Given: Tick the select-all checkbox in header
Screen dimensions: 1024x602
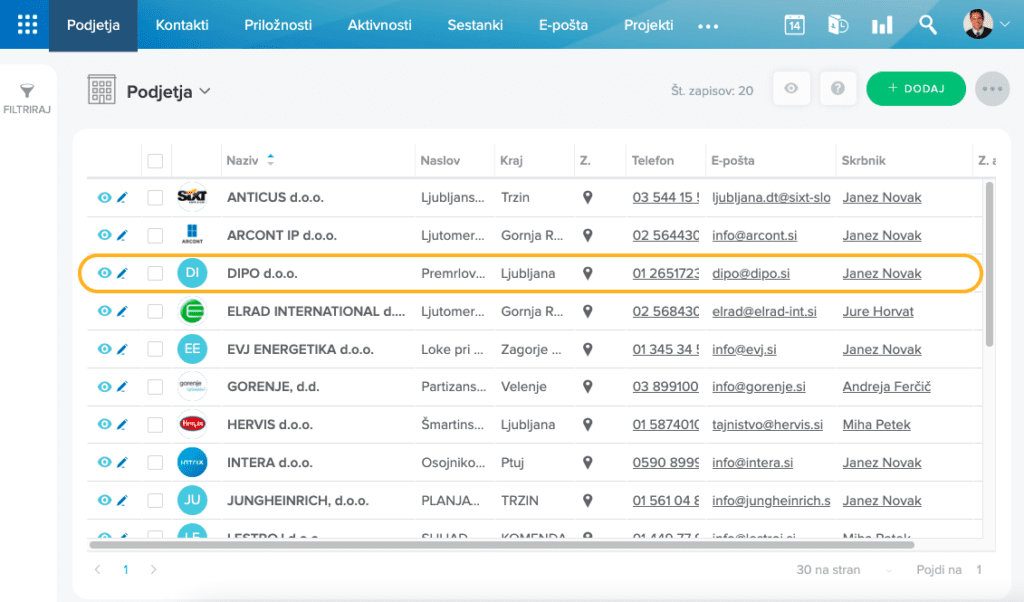Looking at the screenshot, I should point(155,161).
